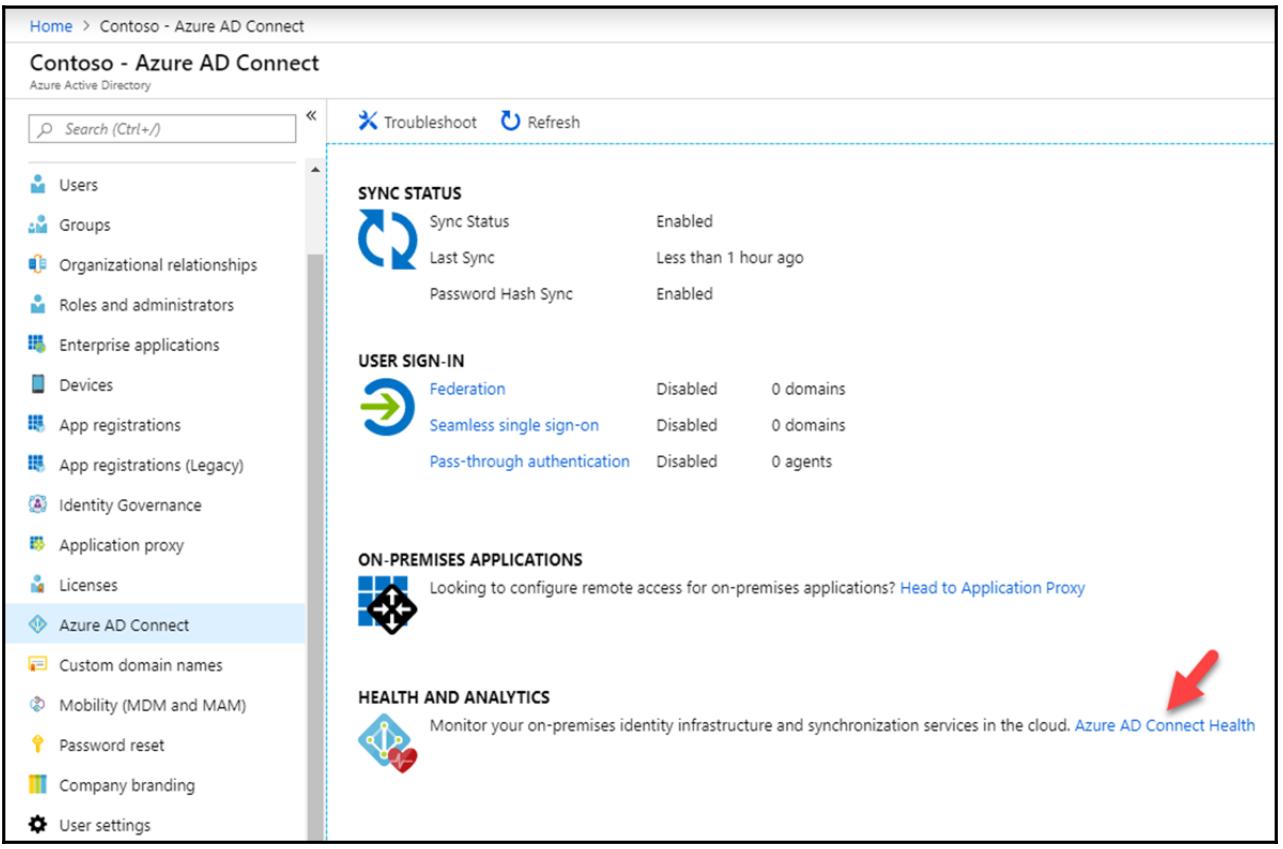Image resolution: width=1283 pixels, height=849 pixels.
Task: Select Enterprise applications in sidebar
Action: coord(139,345)
